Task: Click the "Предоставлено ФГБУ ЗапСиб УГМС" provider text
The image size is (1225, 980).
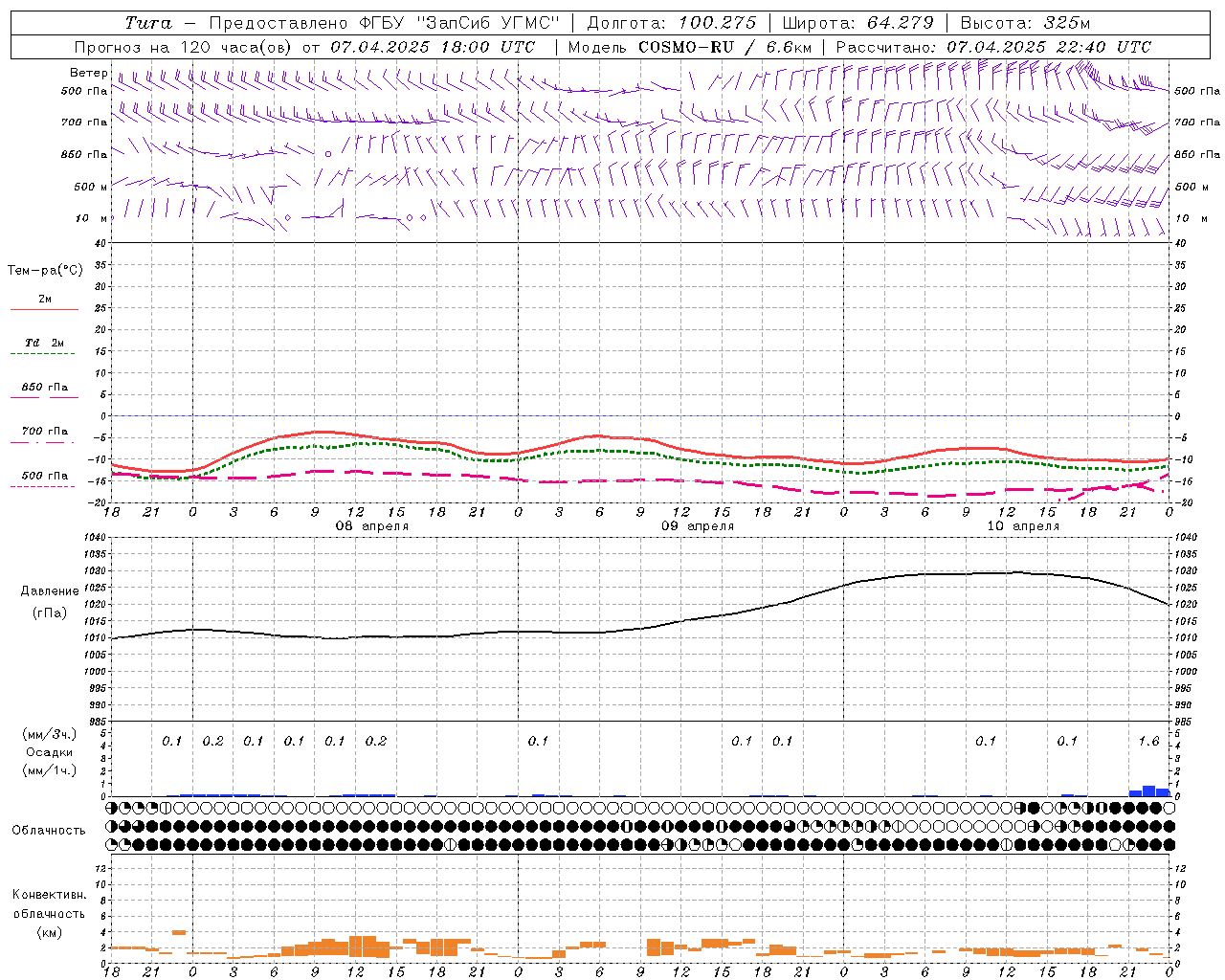Action: coord(384,23)
